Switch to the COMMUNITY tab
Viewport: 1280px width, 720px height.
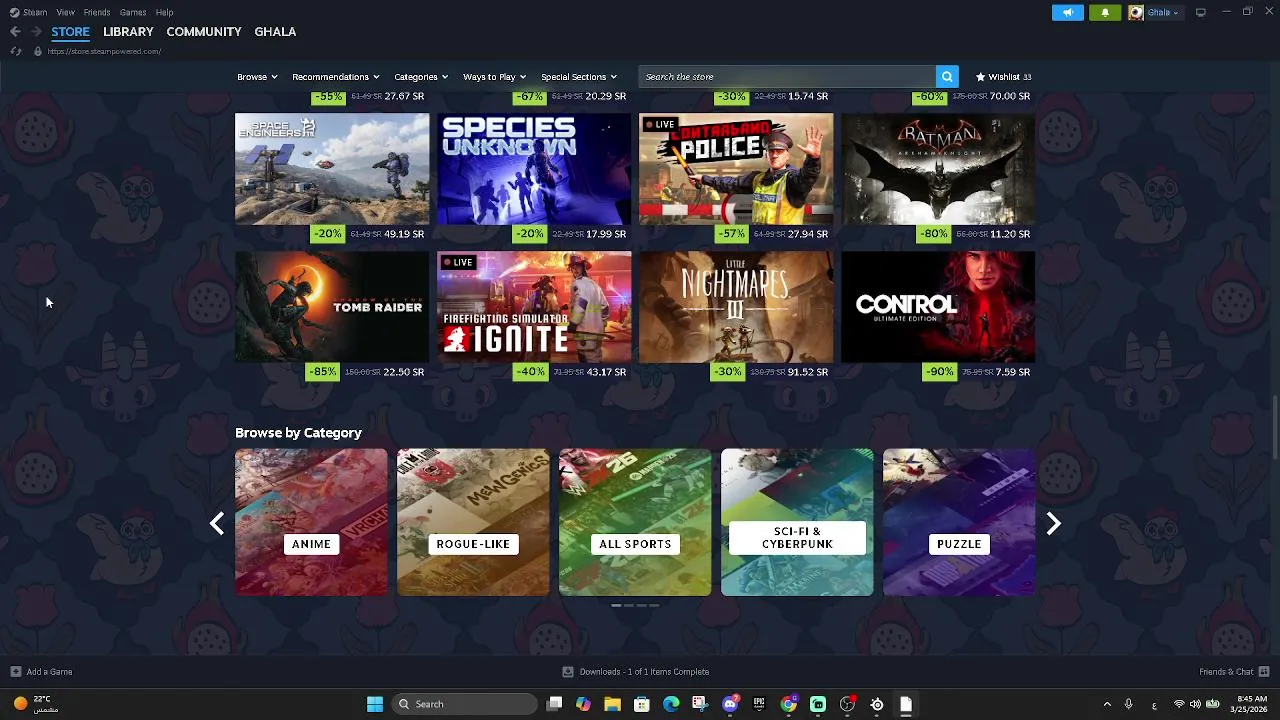(204, 32)
